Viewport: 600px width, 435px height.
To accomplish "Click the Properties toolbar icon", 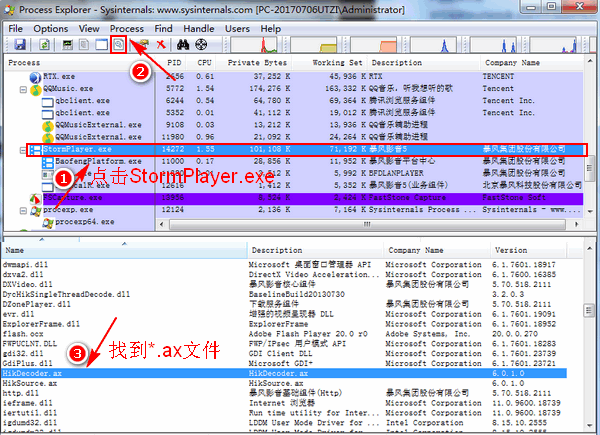I will pos(143,45).
